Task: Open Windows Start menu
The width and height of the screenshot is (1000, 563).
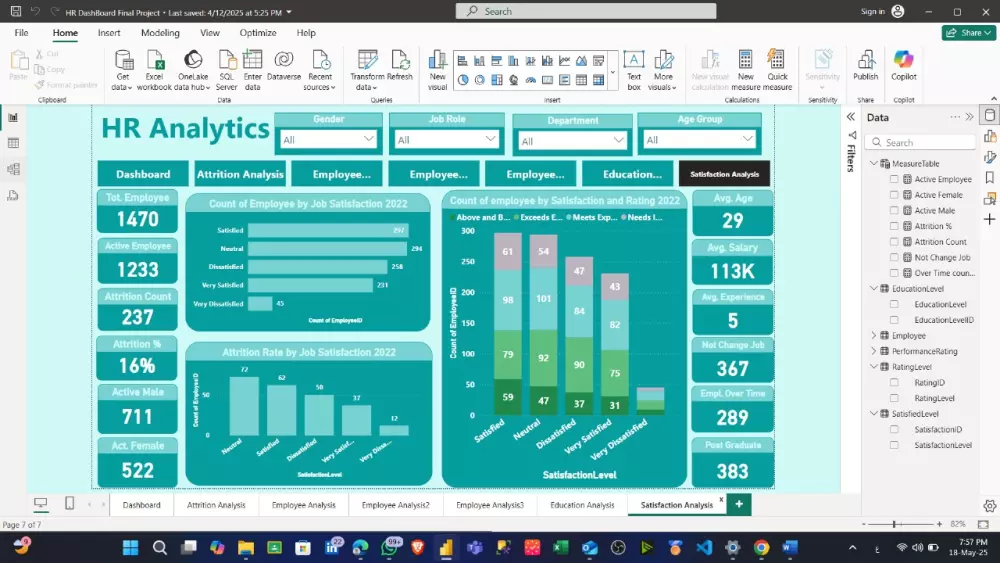Action: pos(131,547)
